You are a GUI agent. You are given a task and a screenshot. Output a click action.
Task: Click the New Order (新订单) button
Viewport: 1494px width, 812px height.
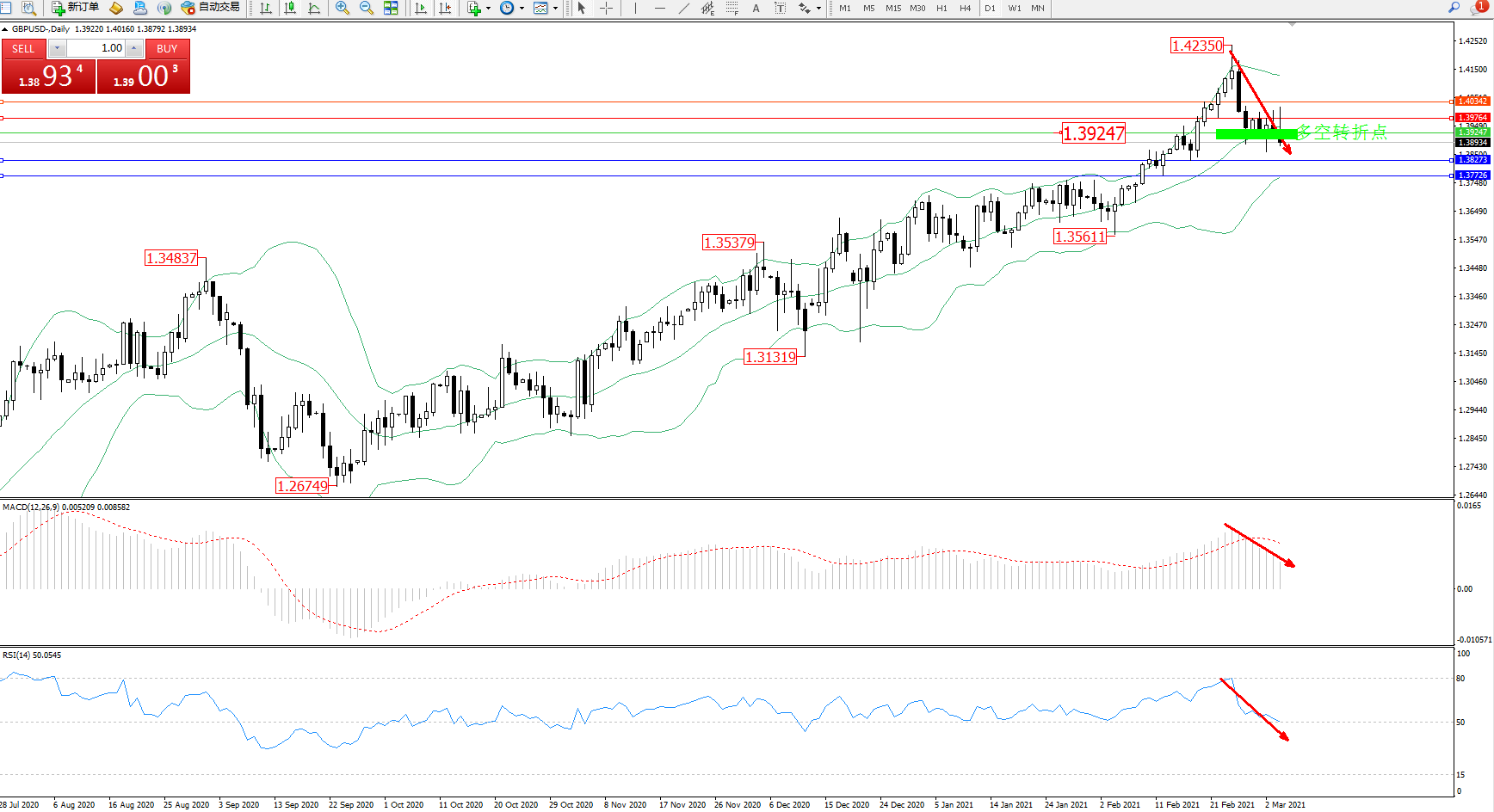tap(76, 8)
